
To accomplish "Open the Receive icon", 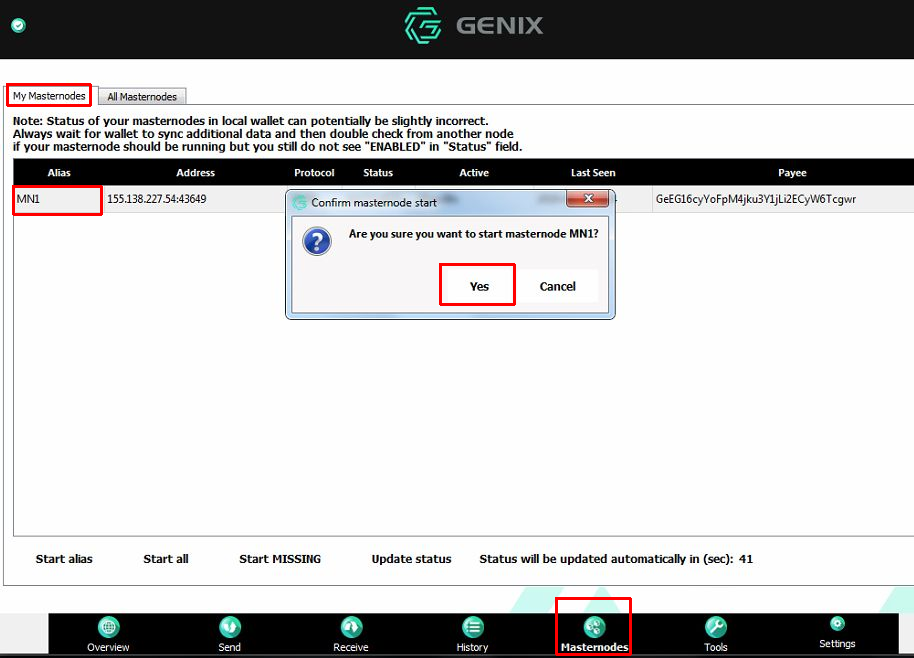I will tap(351, 628).
